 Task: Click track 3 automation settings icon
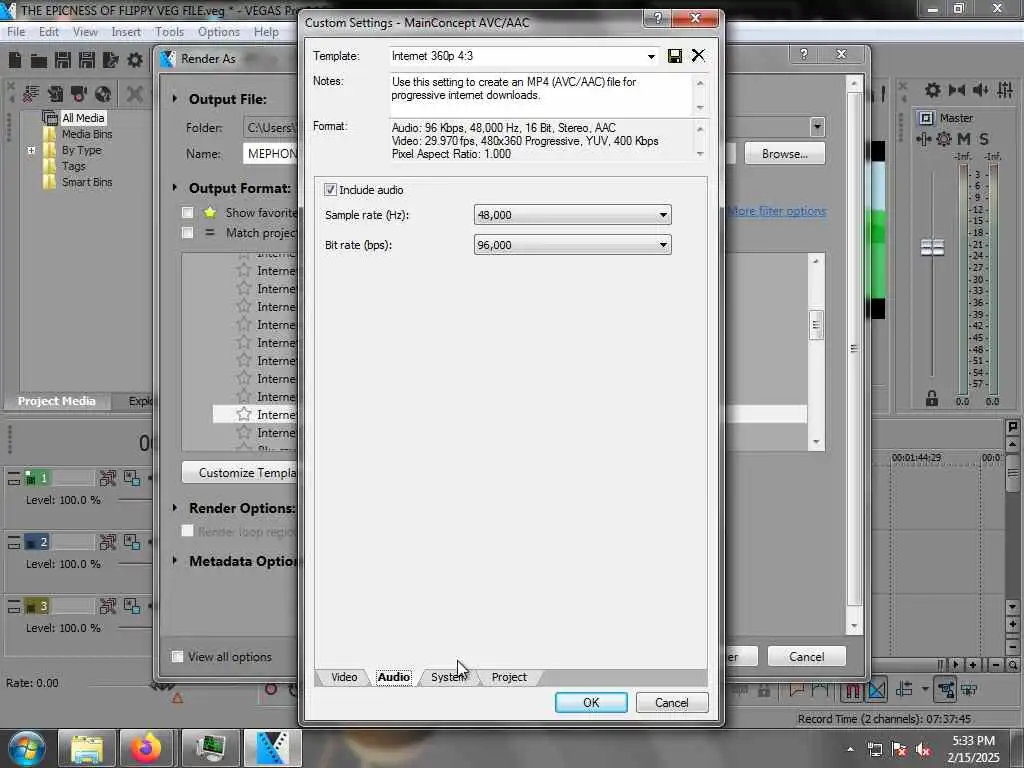pos(107,606)
